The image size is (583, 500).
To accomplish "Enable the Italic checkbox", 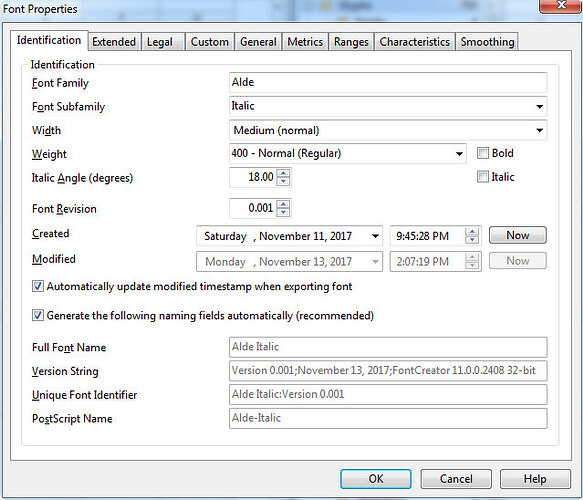I will [483, 177].
